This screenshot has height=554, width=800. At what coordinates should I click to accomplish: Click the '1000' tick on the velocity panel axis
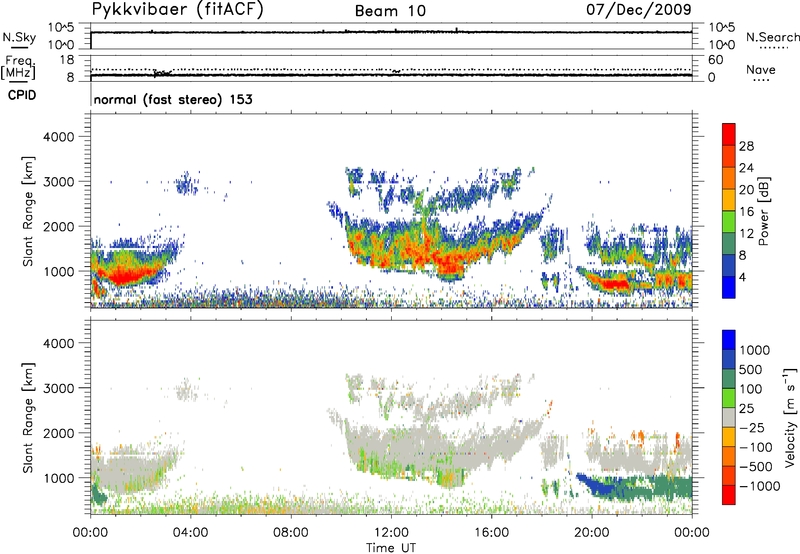click(59, 478)
